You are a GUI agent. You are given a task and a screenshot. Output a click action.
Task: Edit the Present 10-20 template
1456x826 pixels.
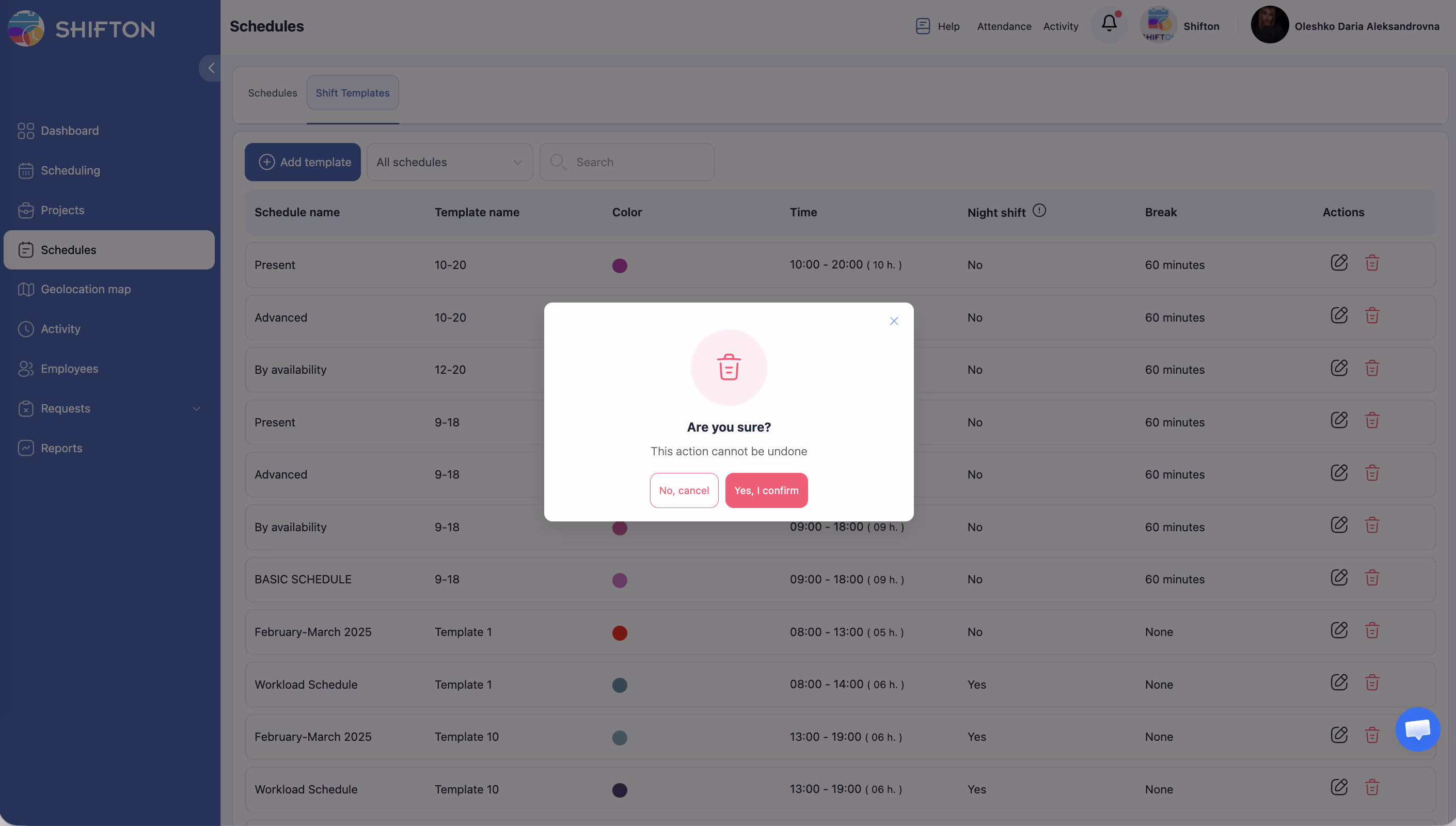pyautogui.click(x=1339, y=263)
